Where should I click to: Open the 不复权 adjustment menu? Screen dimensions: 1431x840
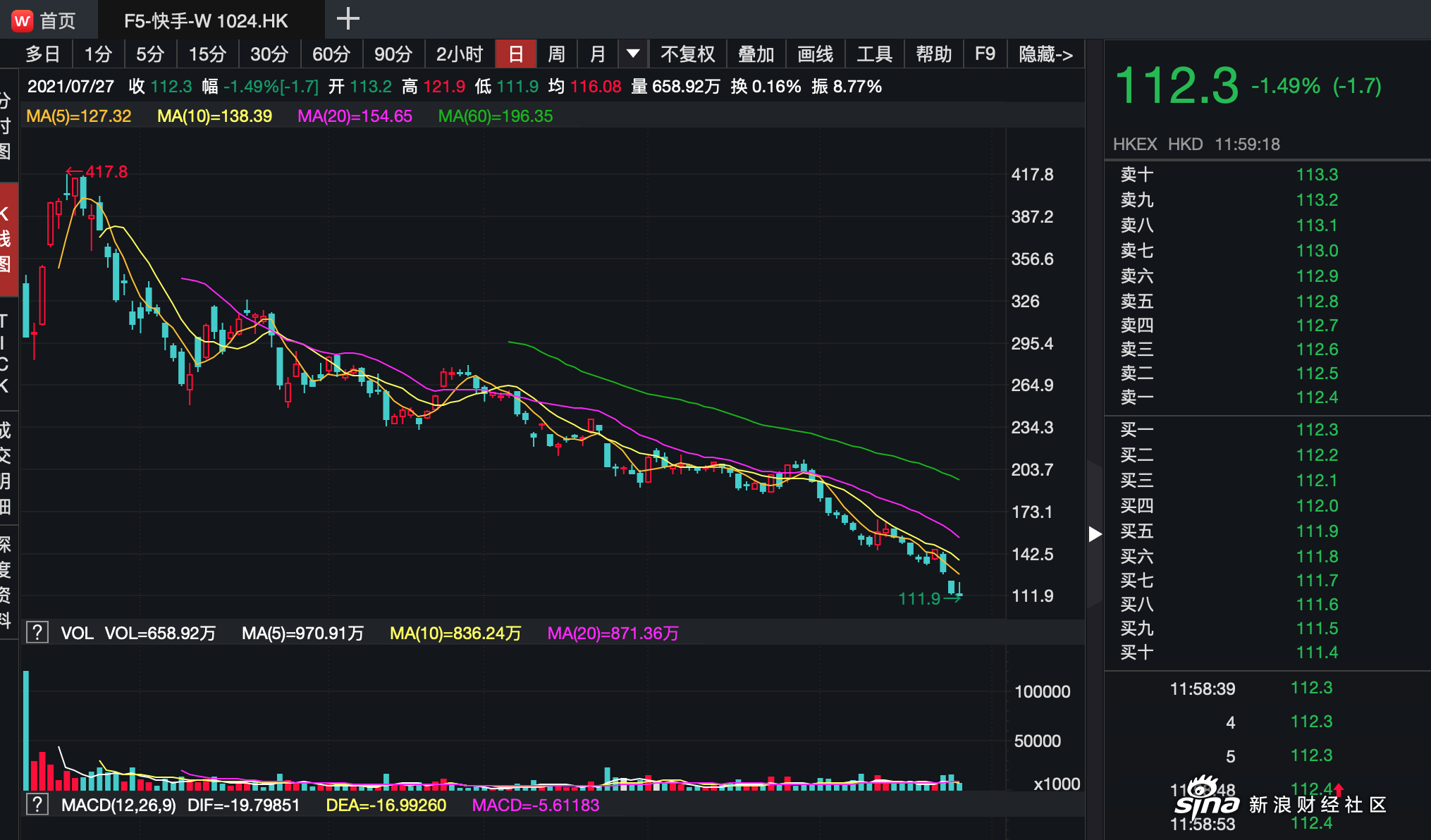click(687, 54)
